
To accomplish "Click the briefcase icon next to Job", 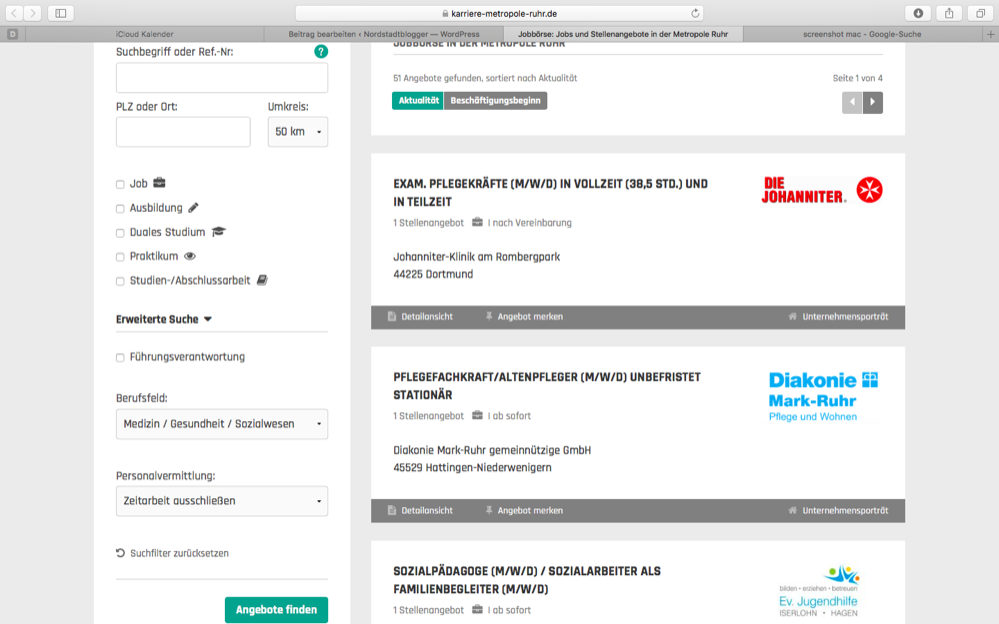I will tap(159, 183).
